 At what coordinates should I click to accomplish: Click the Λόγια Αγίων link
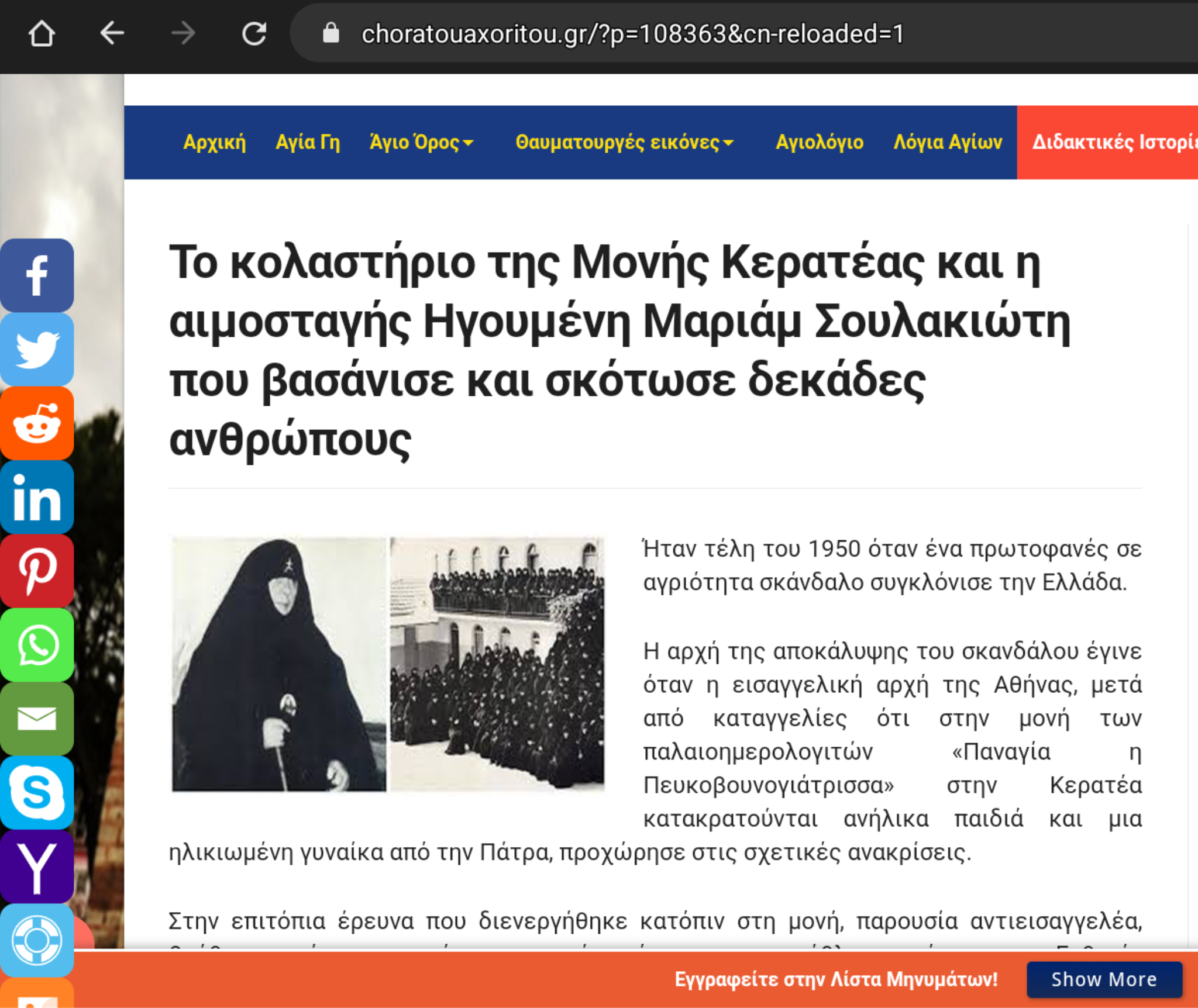[x=948, y=142]
